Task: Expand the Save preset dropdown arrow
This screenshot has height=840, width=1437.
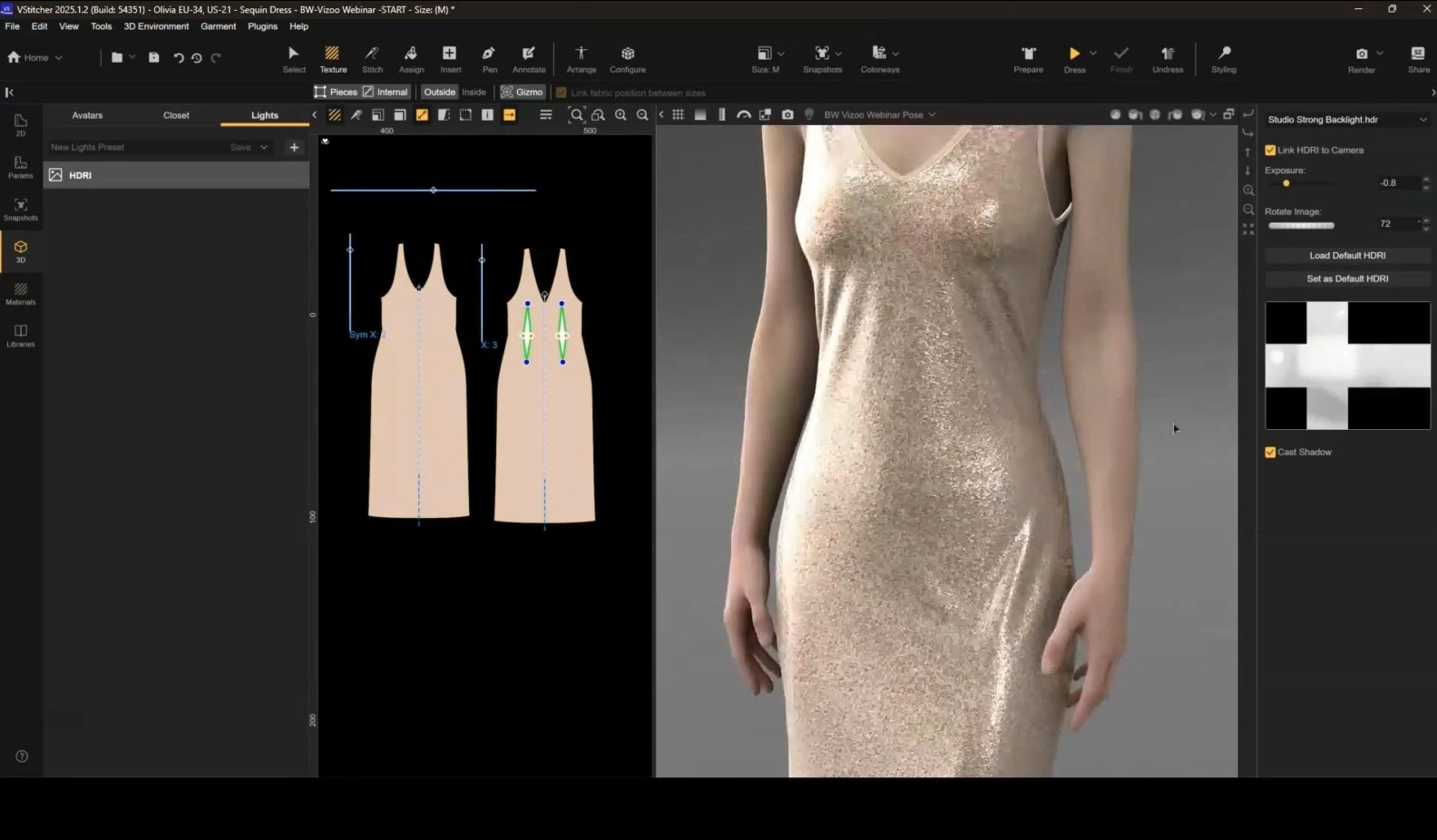Action: (x=264, y=147)
